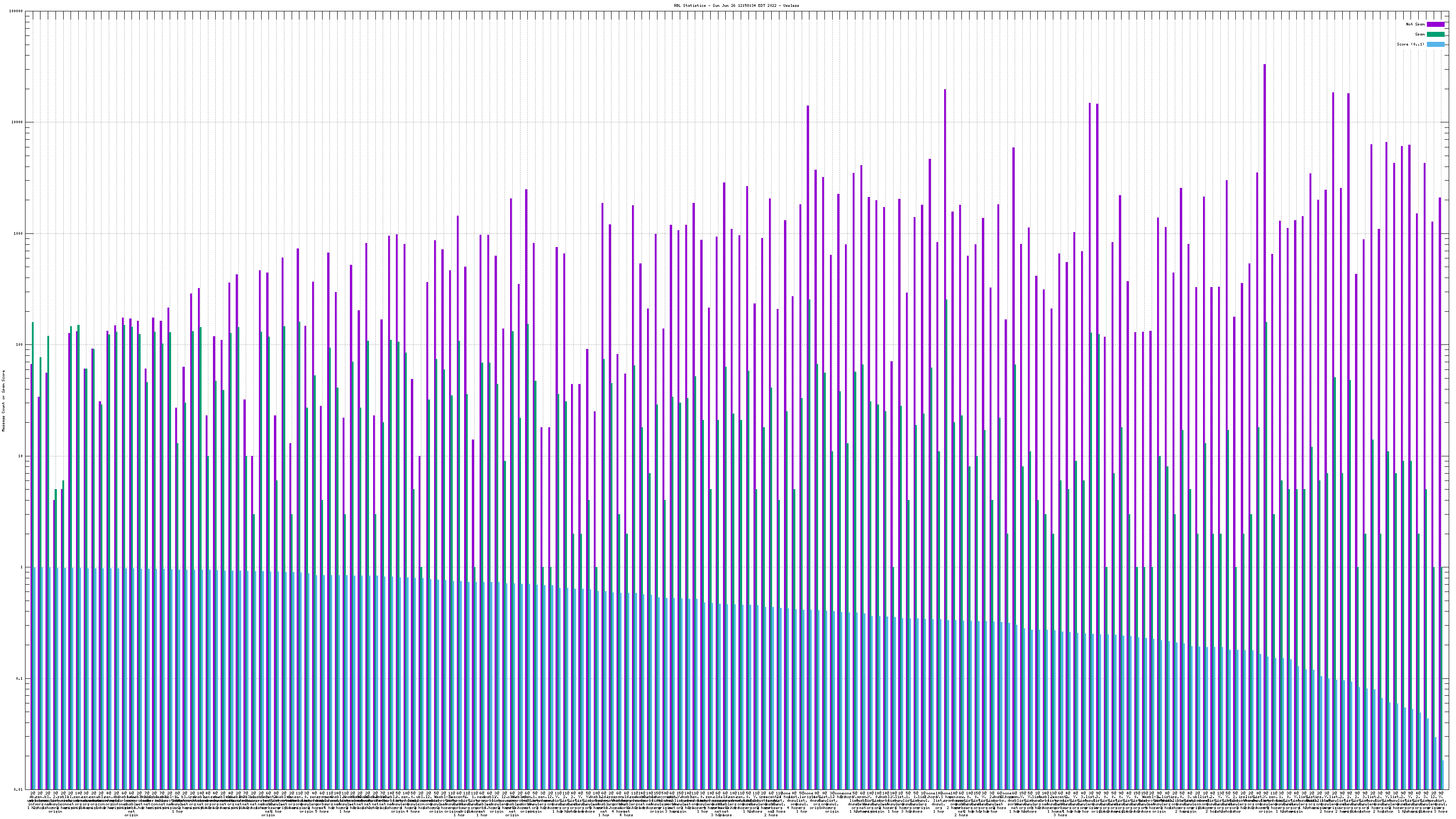Select the "Not Spam" legend label
The image size is (1456, 819).
(1416, 24)
